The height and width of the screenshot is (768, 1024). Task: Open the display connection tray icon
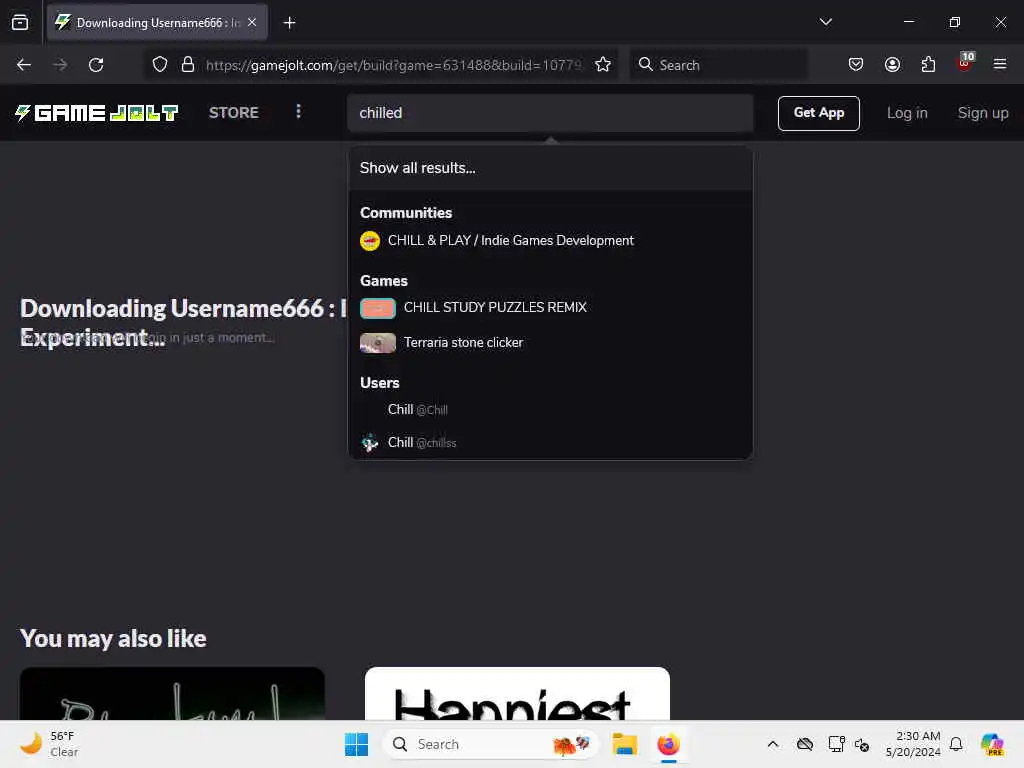pos(836,744)
